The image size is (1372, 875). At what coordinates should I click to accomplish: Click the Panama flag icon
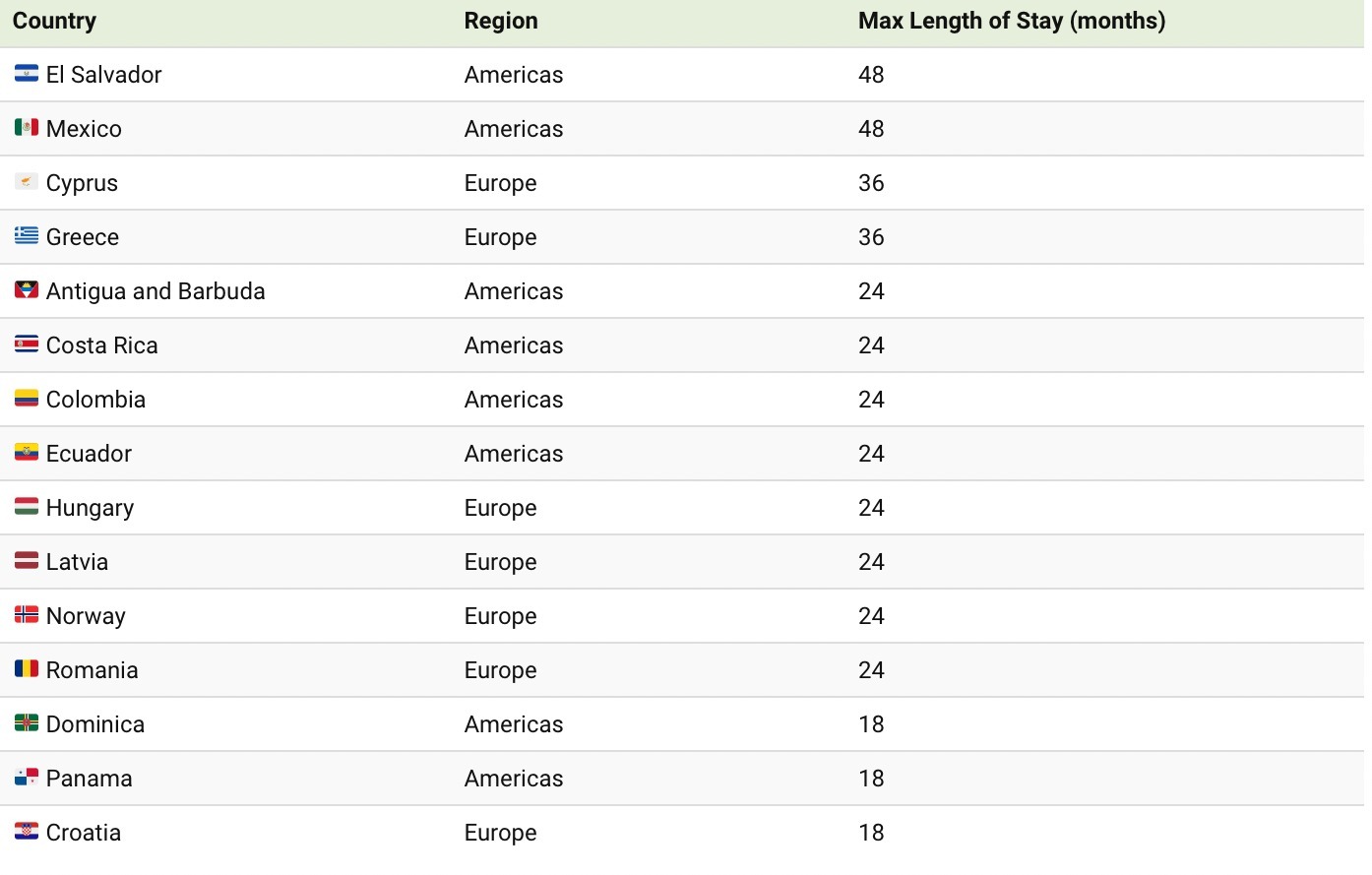coord(27,778)
